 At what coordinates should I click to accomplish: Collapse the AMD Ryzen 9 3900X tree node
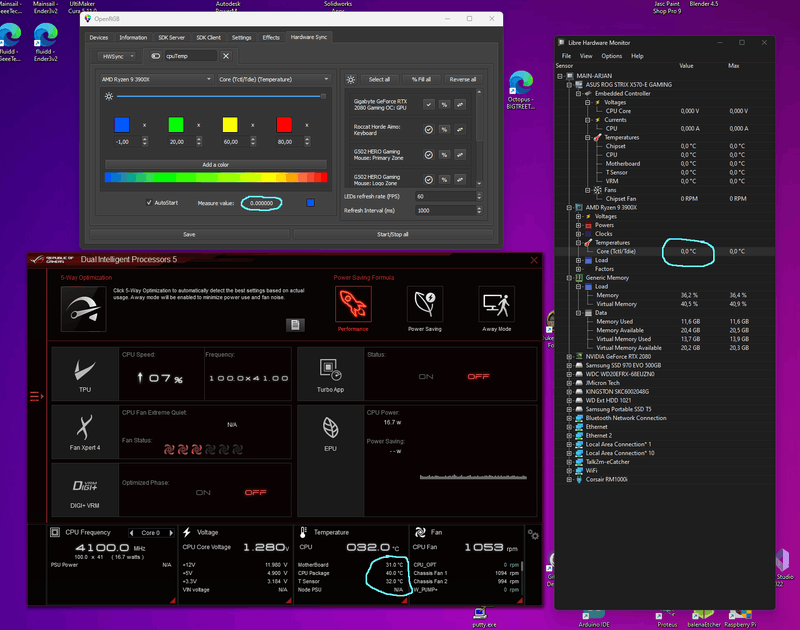coord(569,208)
